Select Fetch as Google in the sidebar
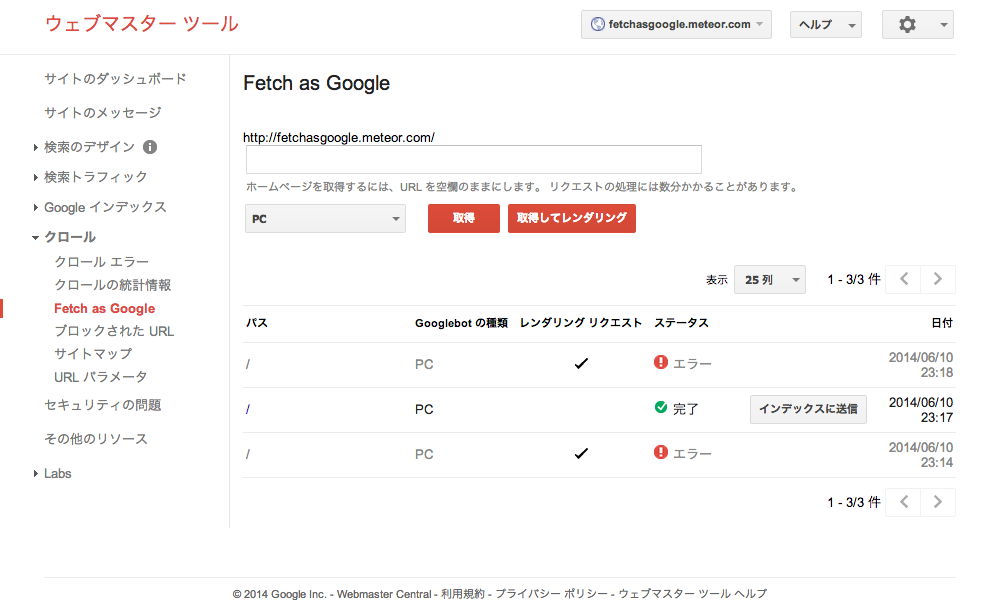994x600 pixels. coord(105,309)
